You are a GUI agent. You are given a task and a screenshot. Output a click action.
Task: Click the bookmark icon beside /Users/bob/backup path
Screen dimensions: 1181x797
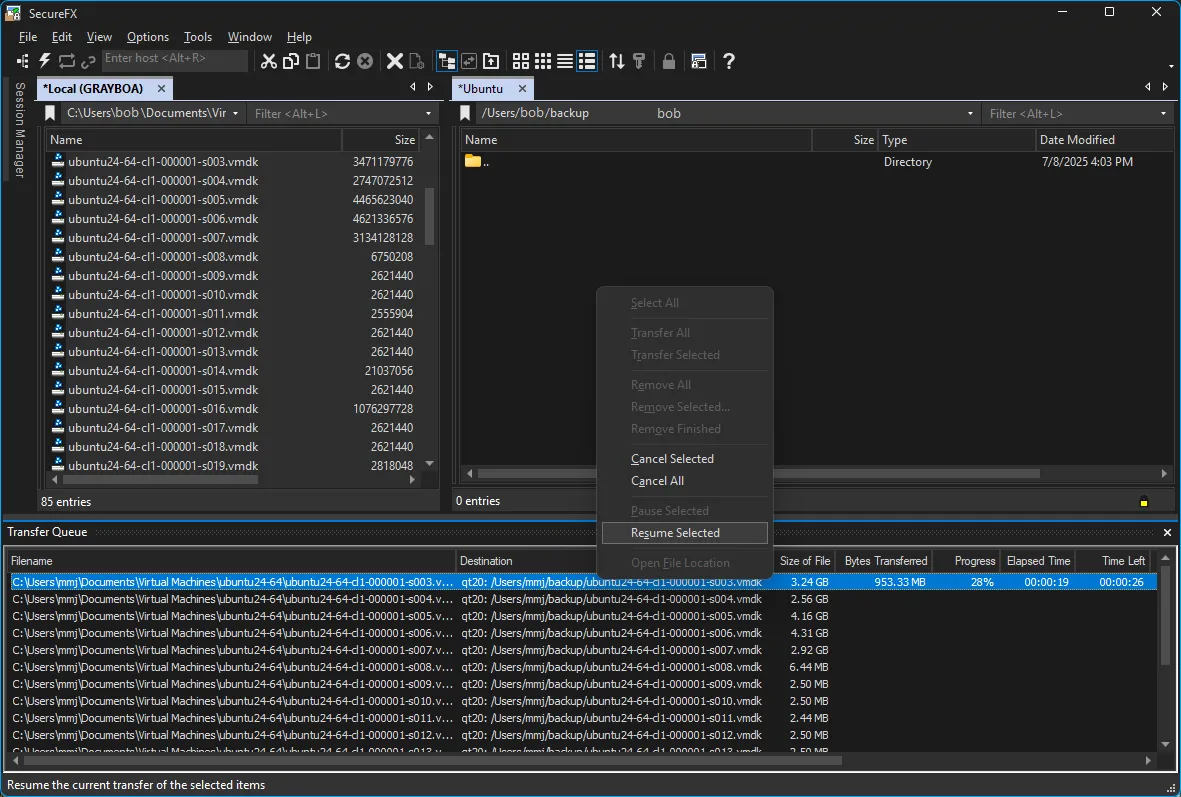click(x=465, y=114)
